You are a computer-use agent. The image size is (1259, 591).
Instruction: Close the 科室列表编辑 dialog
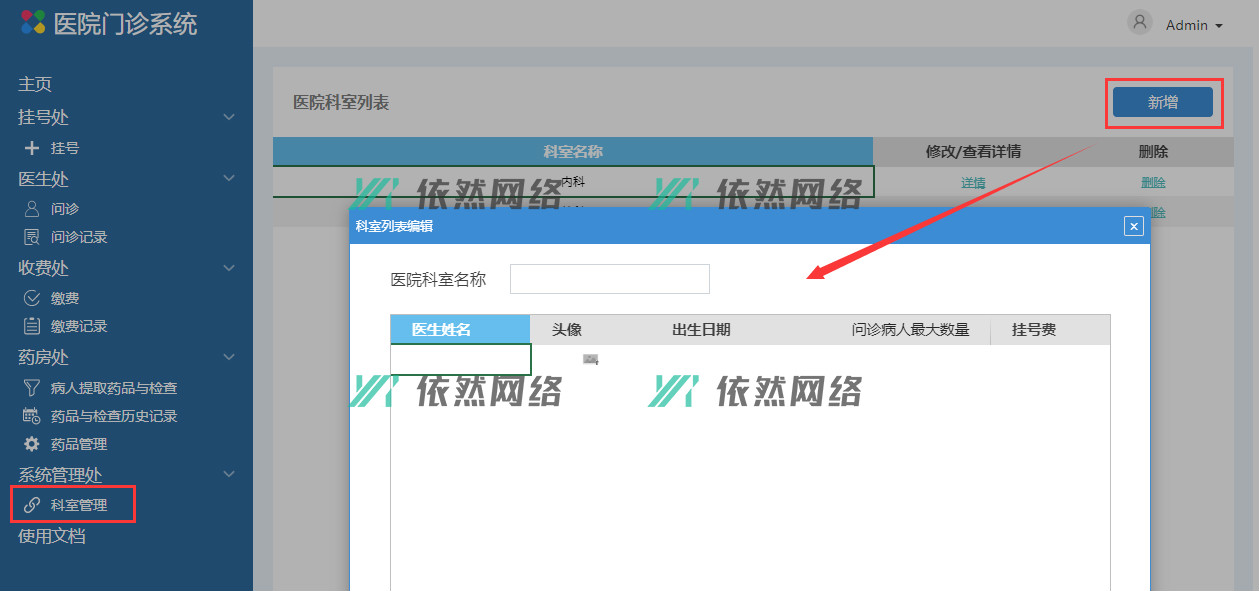[1133, 227]
